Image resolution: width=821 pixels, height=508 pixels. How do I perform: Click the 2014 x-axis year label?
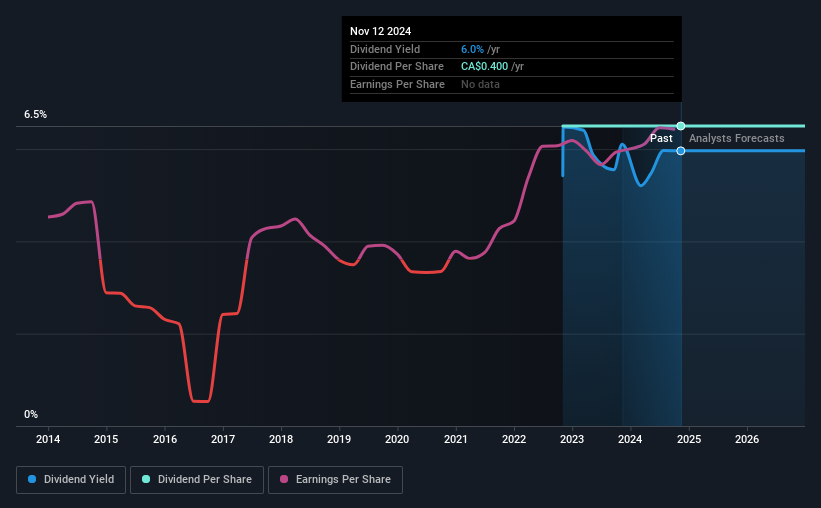coord(48,439)
